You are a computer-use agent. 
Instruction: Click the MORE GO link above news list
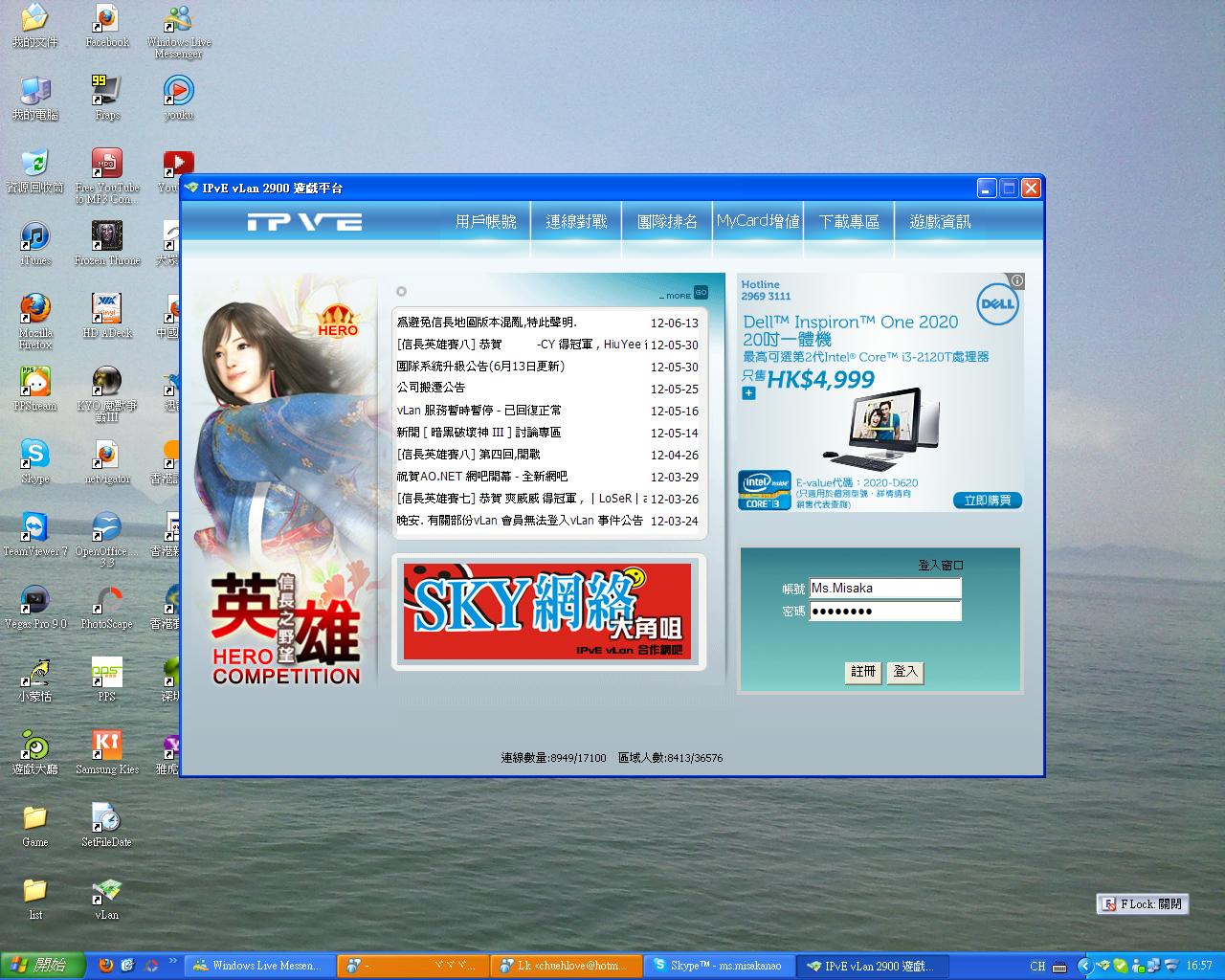click(x=683, y=293)
